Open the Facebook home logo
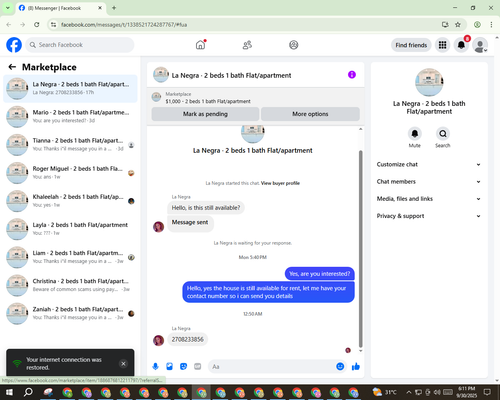The width and height of the screenshot is (500, 400). [x=14, y=45]
